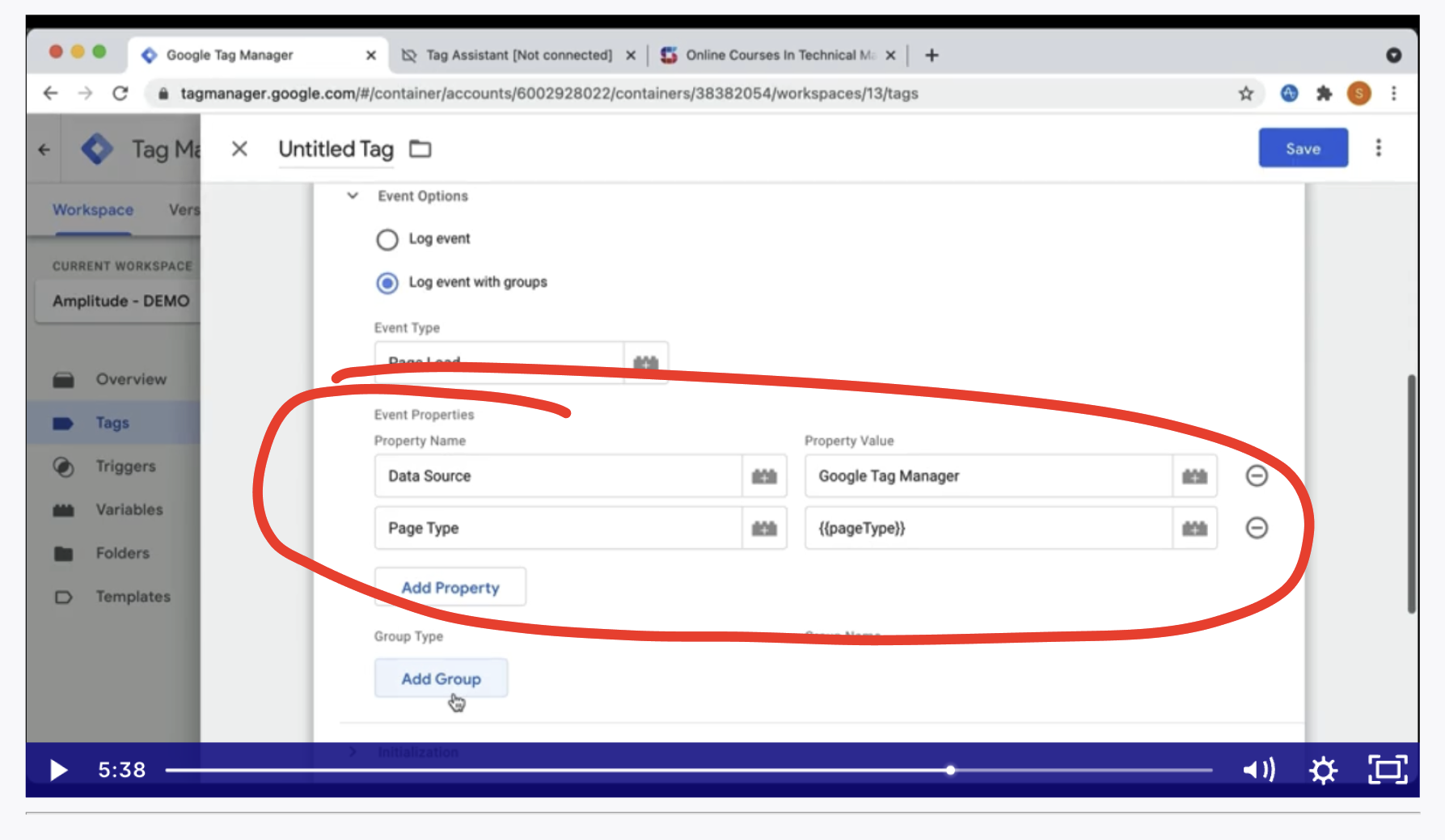This screenshot has height=840, width=1445.
Task: Open the Chrome profile avatar
Action: [1359, 94]
